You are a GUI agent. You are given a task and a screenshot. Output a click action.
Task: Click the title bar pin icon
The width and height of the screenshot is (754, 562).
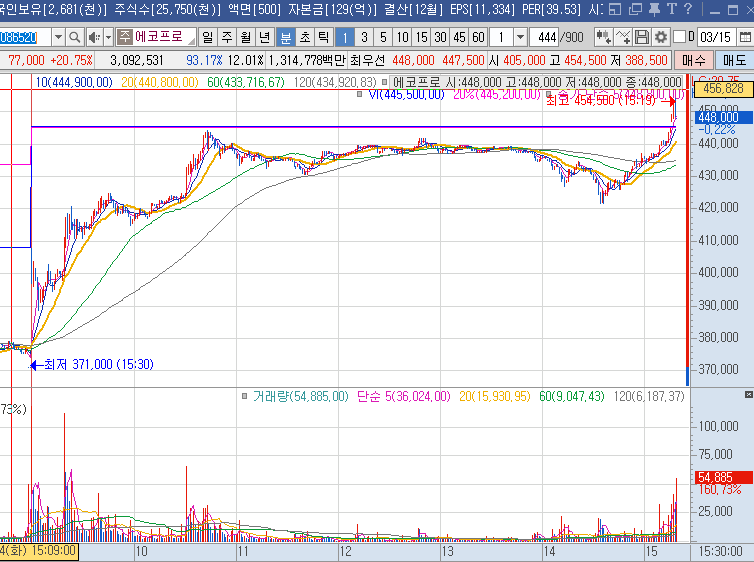point(654,9)
